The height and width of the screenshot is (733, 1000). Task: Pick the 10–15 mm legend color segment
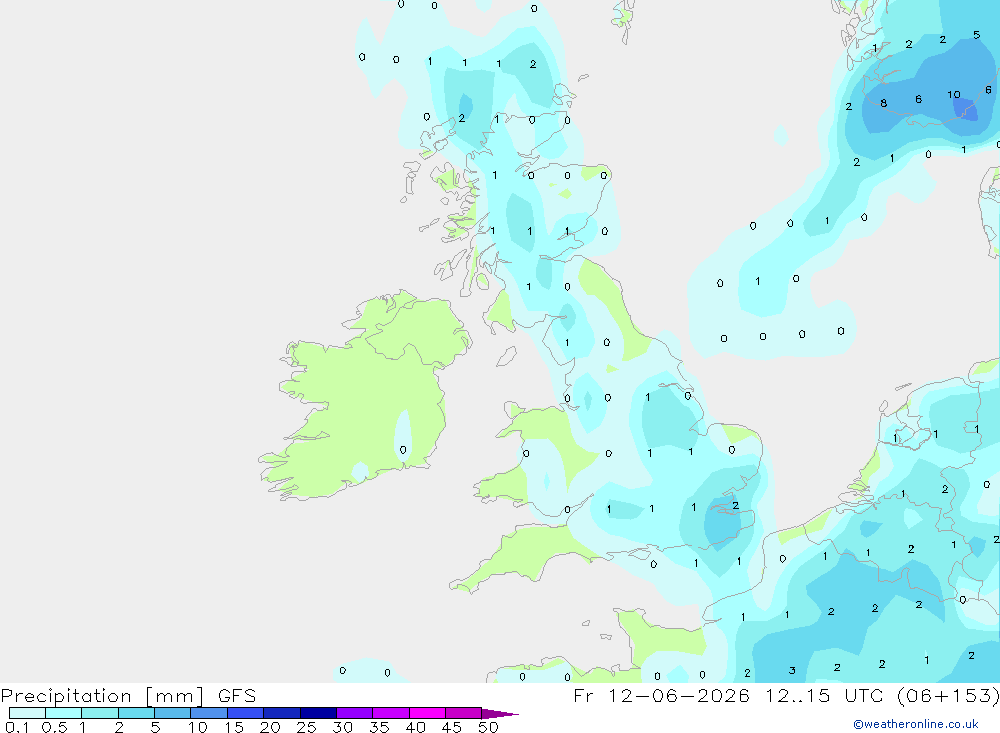(209, 713)
